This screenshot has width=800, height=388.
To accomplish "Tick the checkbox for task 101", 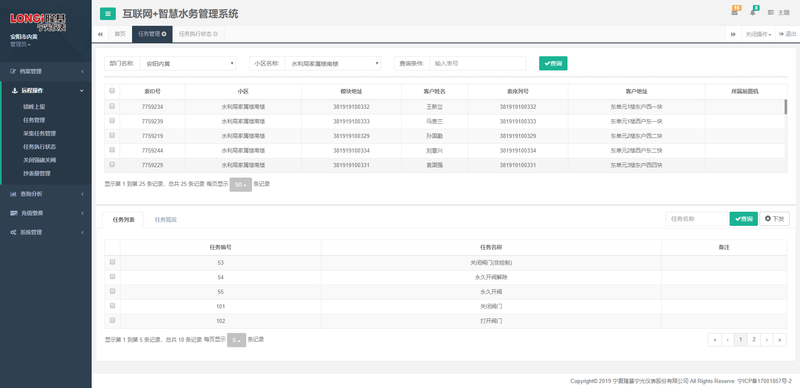I will click(112, 306).
